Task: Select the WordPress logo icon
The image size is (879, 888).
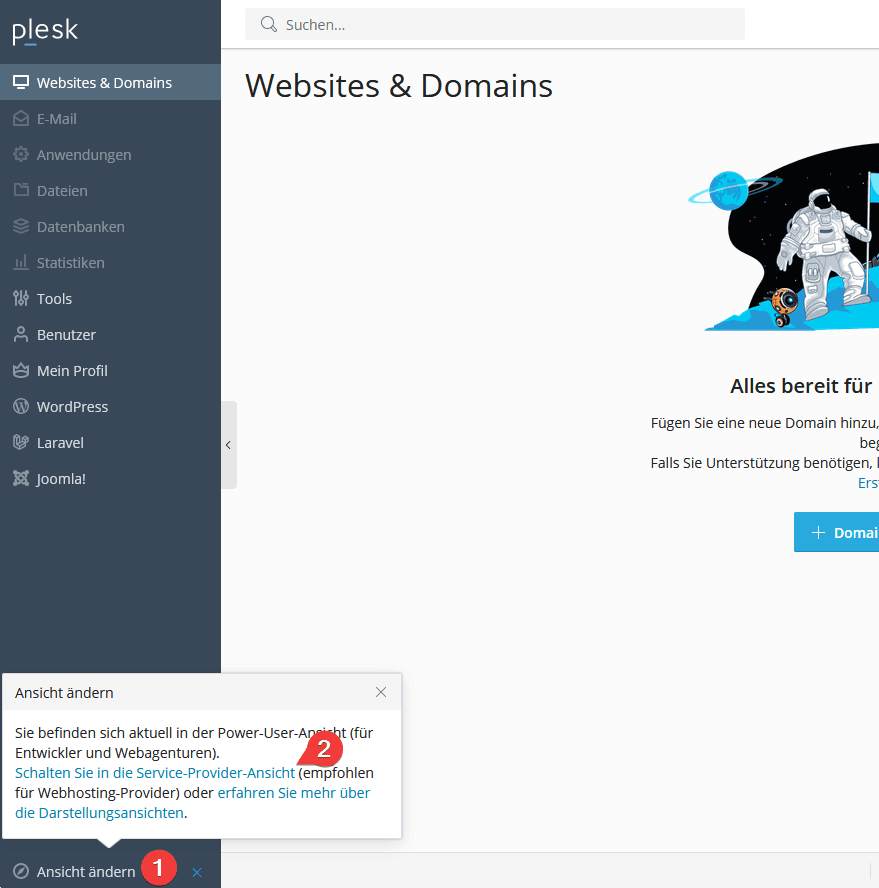Action: [21, 407]
